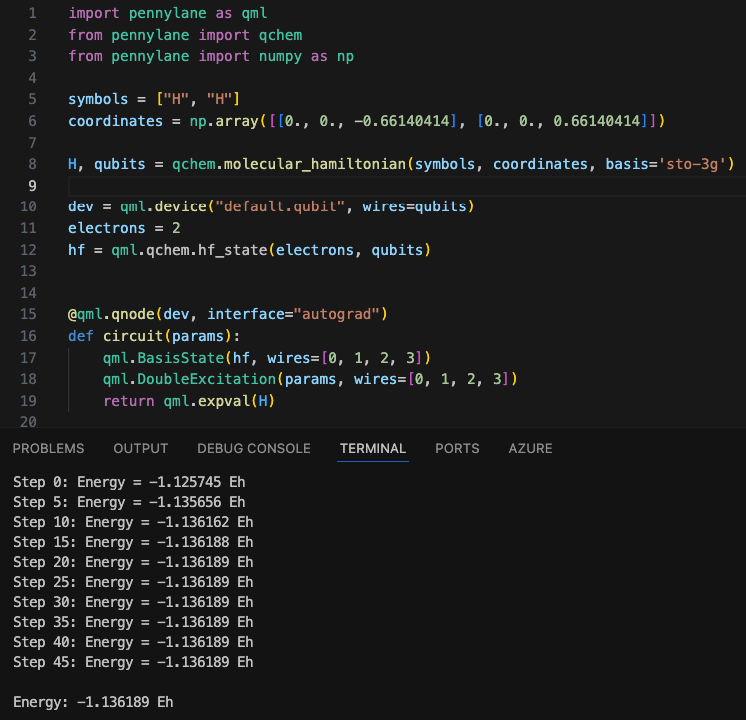Click the @qml.qnode decorator line
Screen dimensions: 746x720
228,314
